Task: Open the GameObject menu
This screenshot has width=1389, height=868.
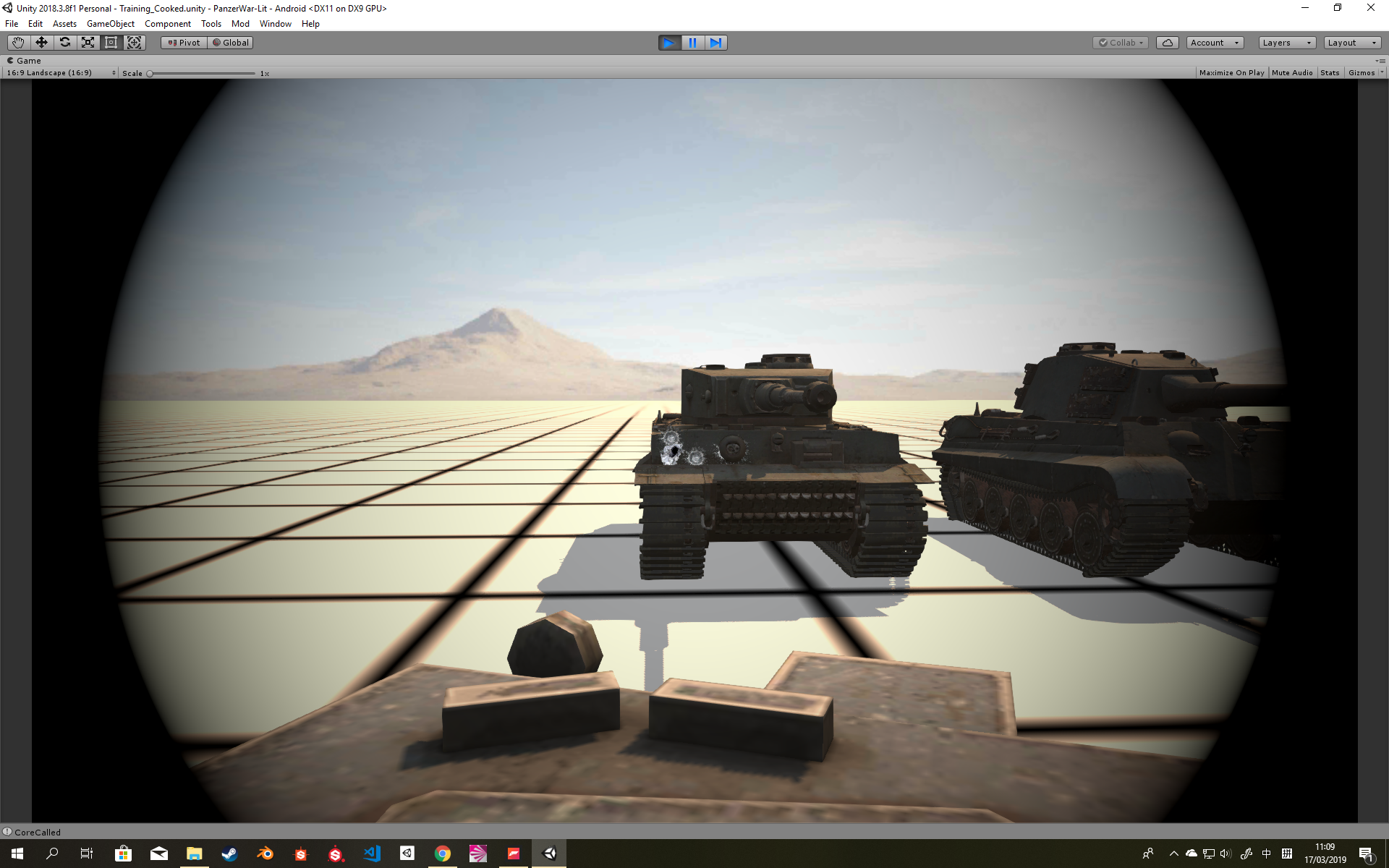Action: tap(111, 24)
